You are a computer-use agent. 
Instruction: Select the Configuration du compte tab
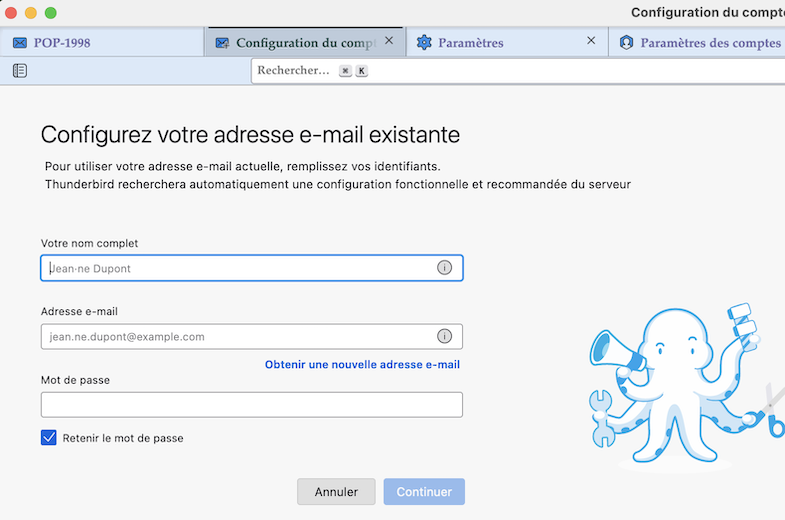[x=296, y=43]
